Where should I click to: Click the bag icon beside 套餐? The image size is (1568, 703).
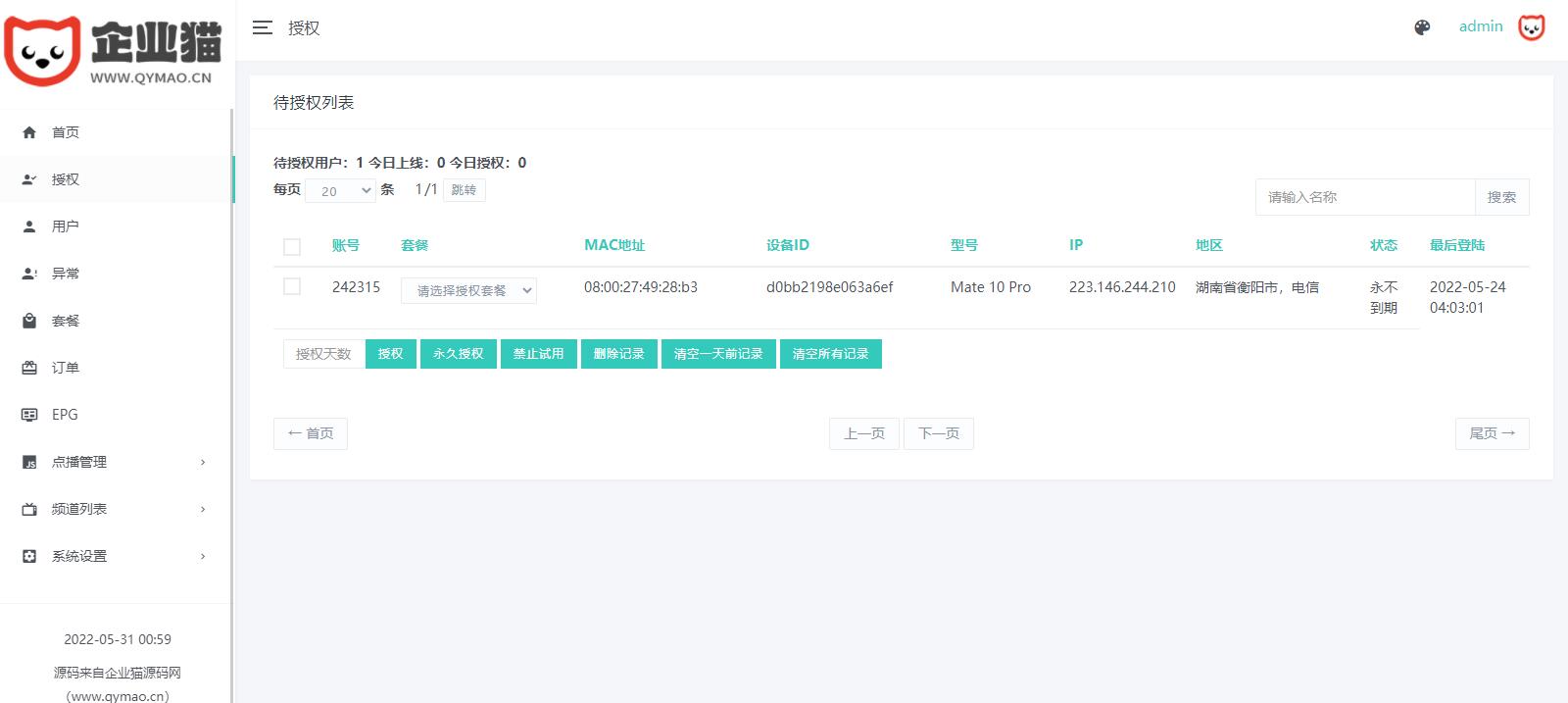click(29, 321)
